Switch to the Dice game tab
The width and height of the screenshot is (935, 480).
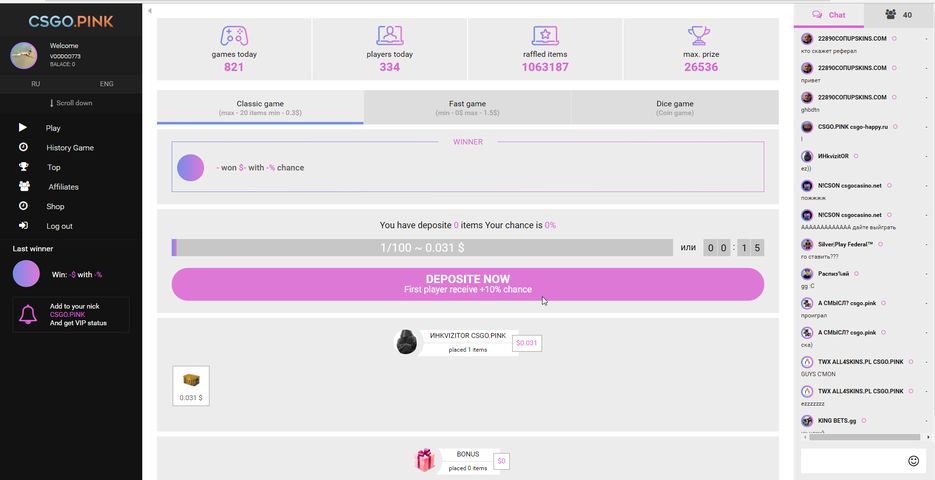coord(674,107)
